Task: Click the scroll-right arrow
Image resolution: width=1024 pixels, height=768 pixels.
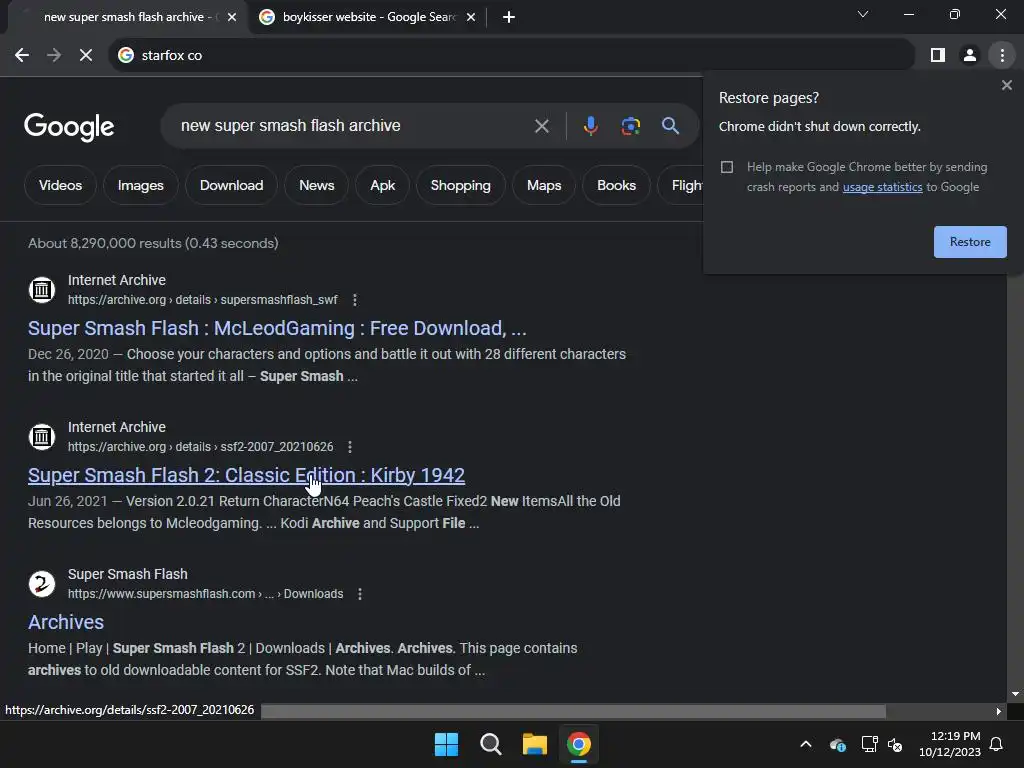Action: point(999,711)
